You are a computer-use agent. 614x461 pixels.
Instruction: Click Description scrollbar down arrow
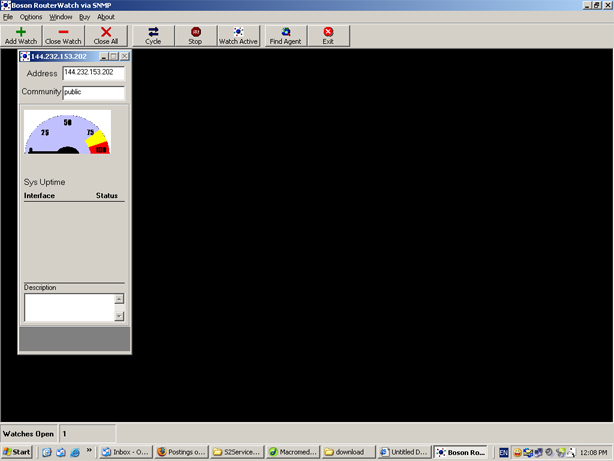coord(119,316)
